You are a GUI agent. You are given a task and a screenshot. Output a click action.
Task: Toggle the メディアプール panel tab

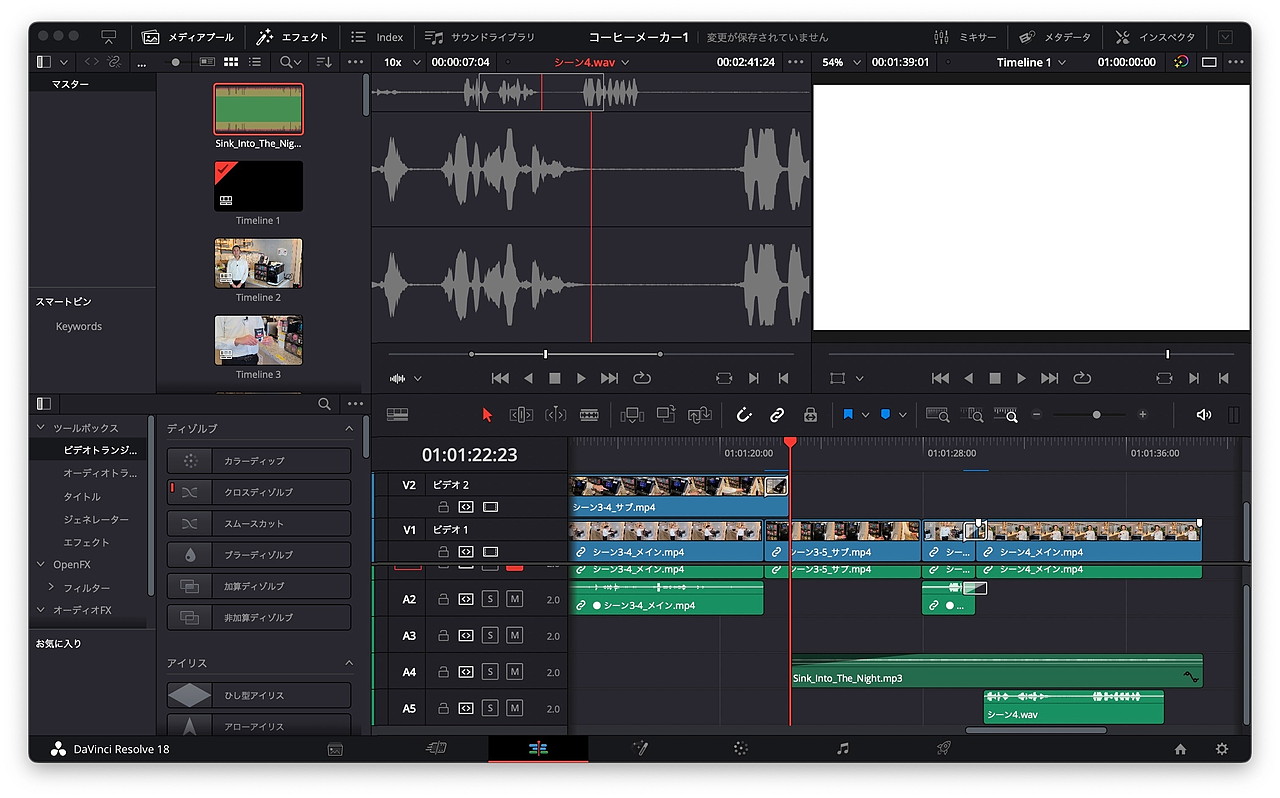(188, 37)
